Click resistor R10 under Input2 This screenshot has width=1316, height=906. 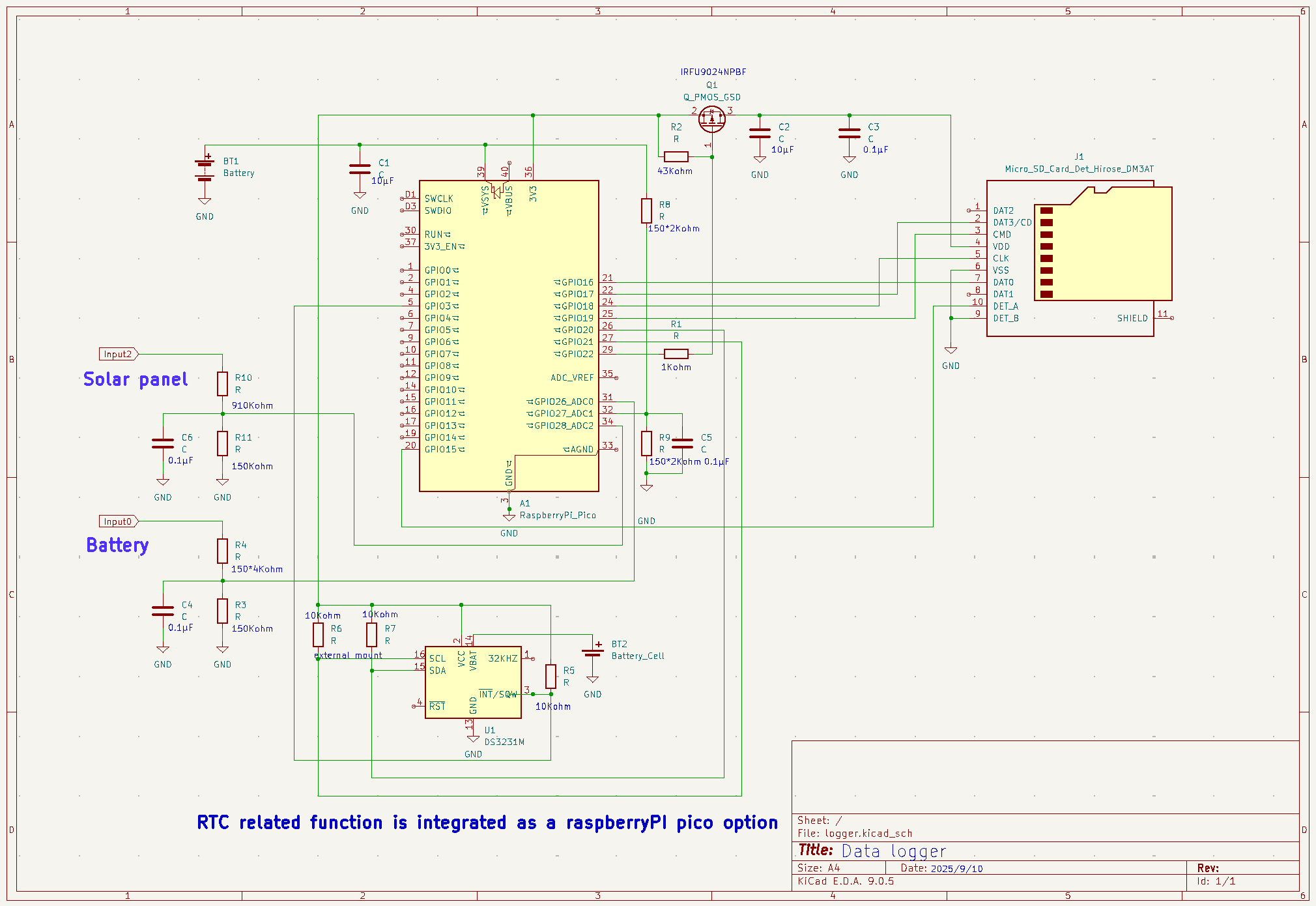pyautogui.click(x=222, y=384)
